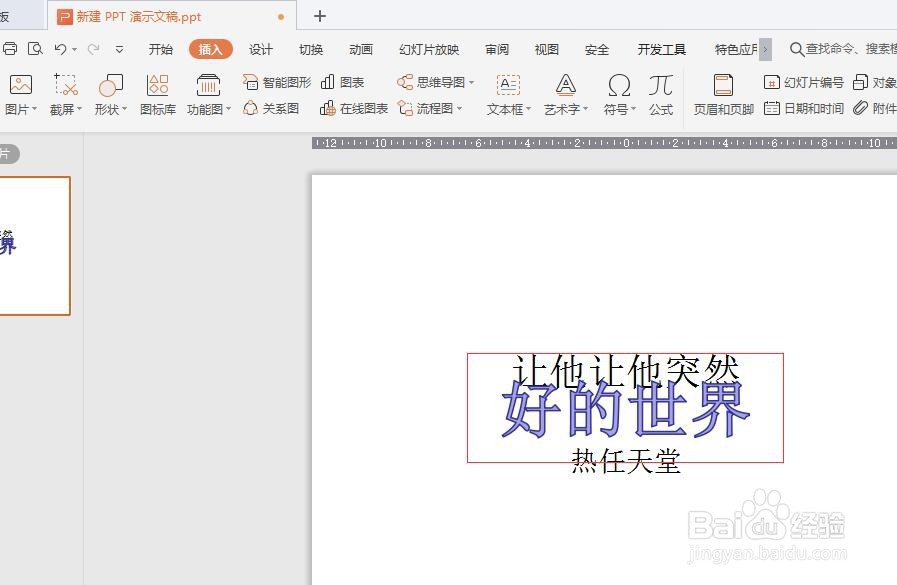
Task: Select the slide thumbnail in left panel
Action: tap(35, 245)
